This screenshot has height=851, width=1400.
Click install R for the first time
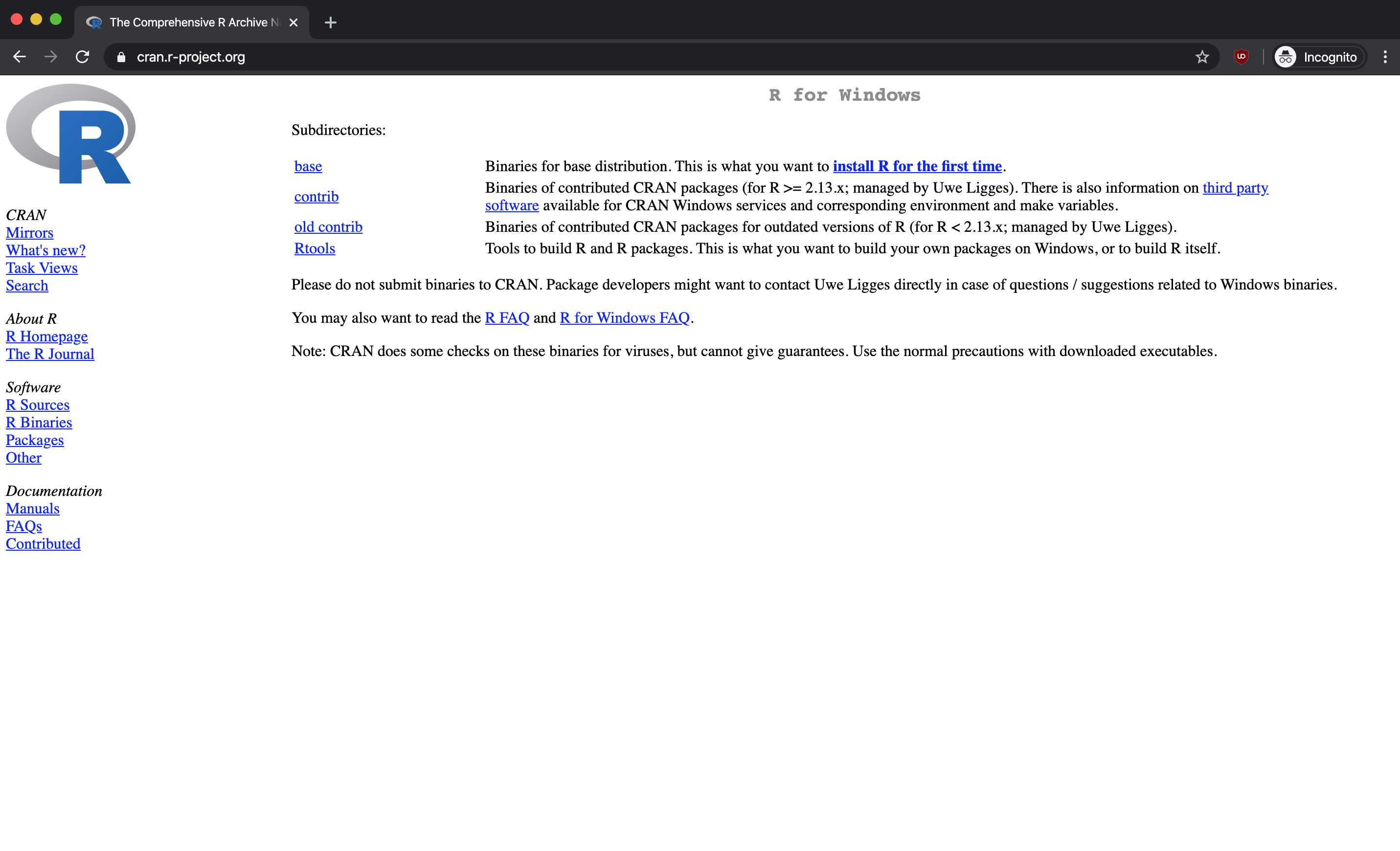coord(917,166)
